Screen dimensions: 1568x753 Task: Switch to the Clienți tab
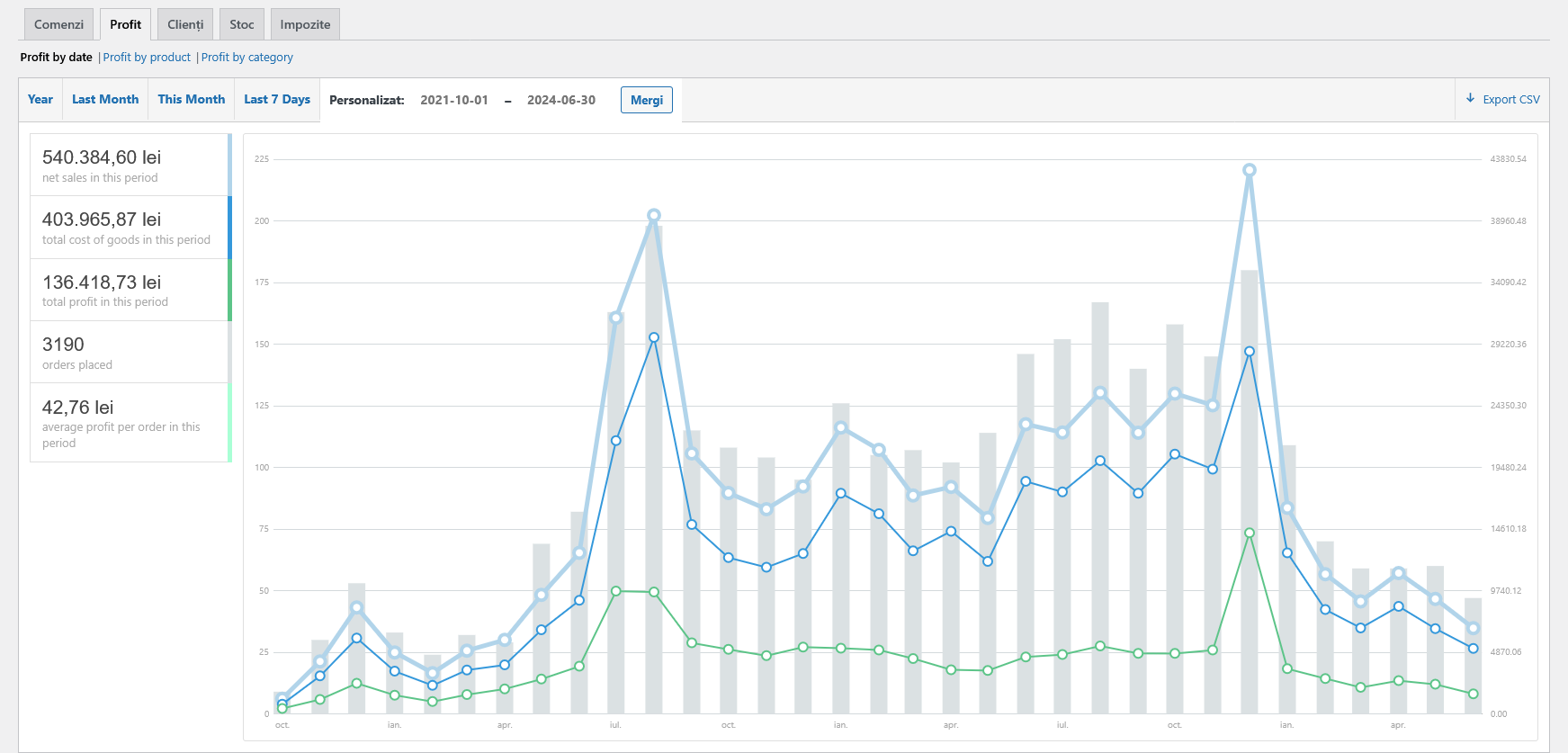point(185,24)
